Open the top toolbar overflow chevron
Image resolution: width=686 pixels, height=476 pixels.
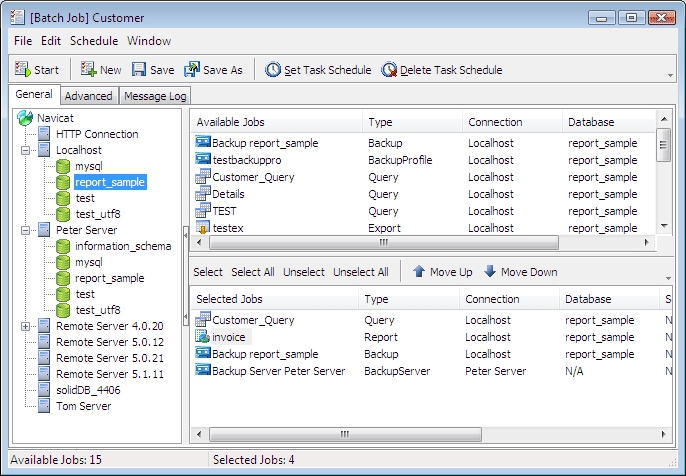click(670, 75)
